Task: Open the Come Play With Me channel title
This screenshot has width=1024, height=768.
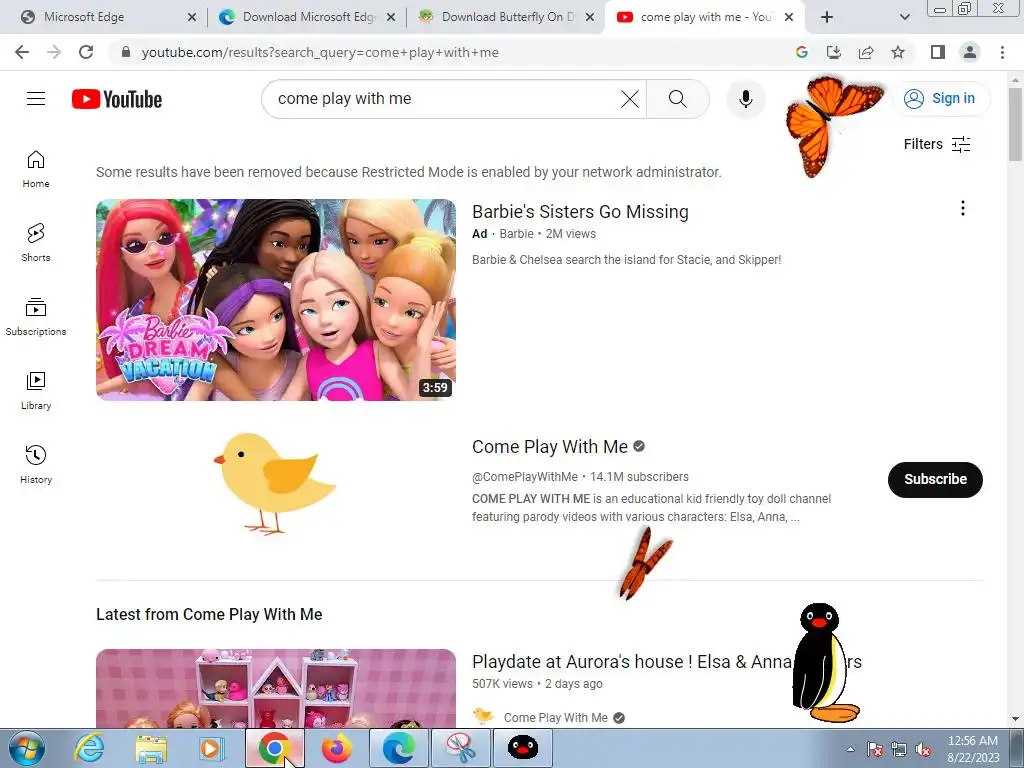Action: 550,447
